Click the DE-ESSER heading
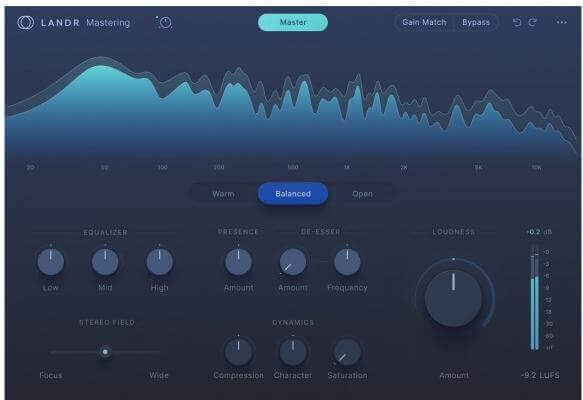This screenshot has height=400, width=583. pyautogui.click(x=321, y=232)
